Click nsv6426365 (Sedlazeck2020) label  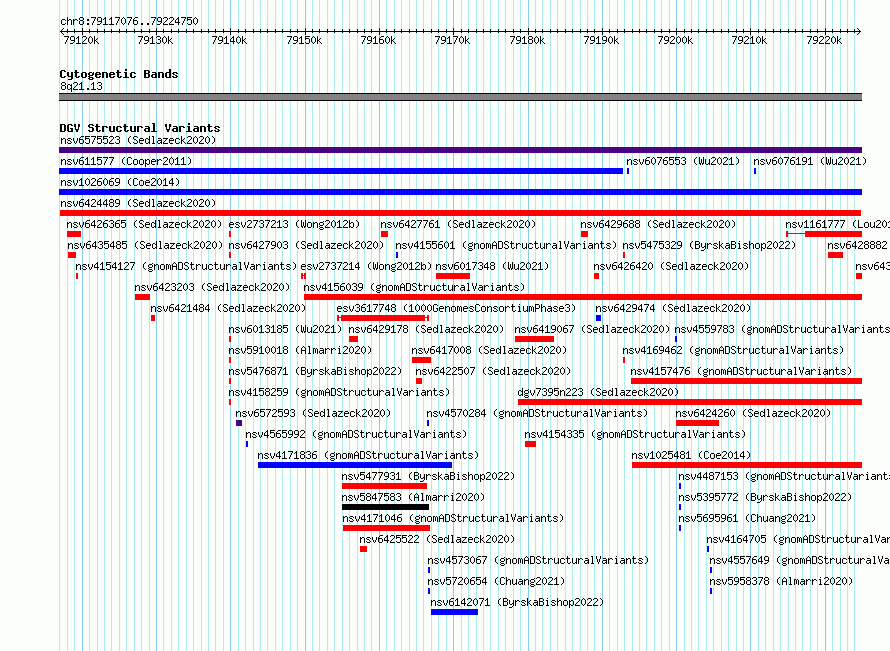pyautogui.click(x=144, y=224)
